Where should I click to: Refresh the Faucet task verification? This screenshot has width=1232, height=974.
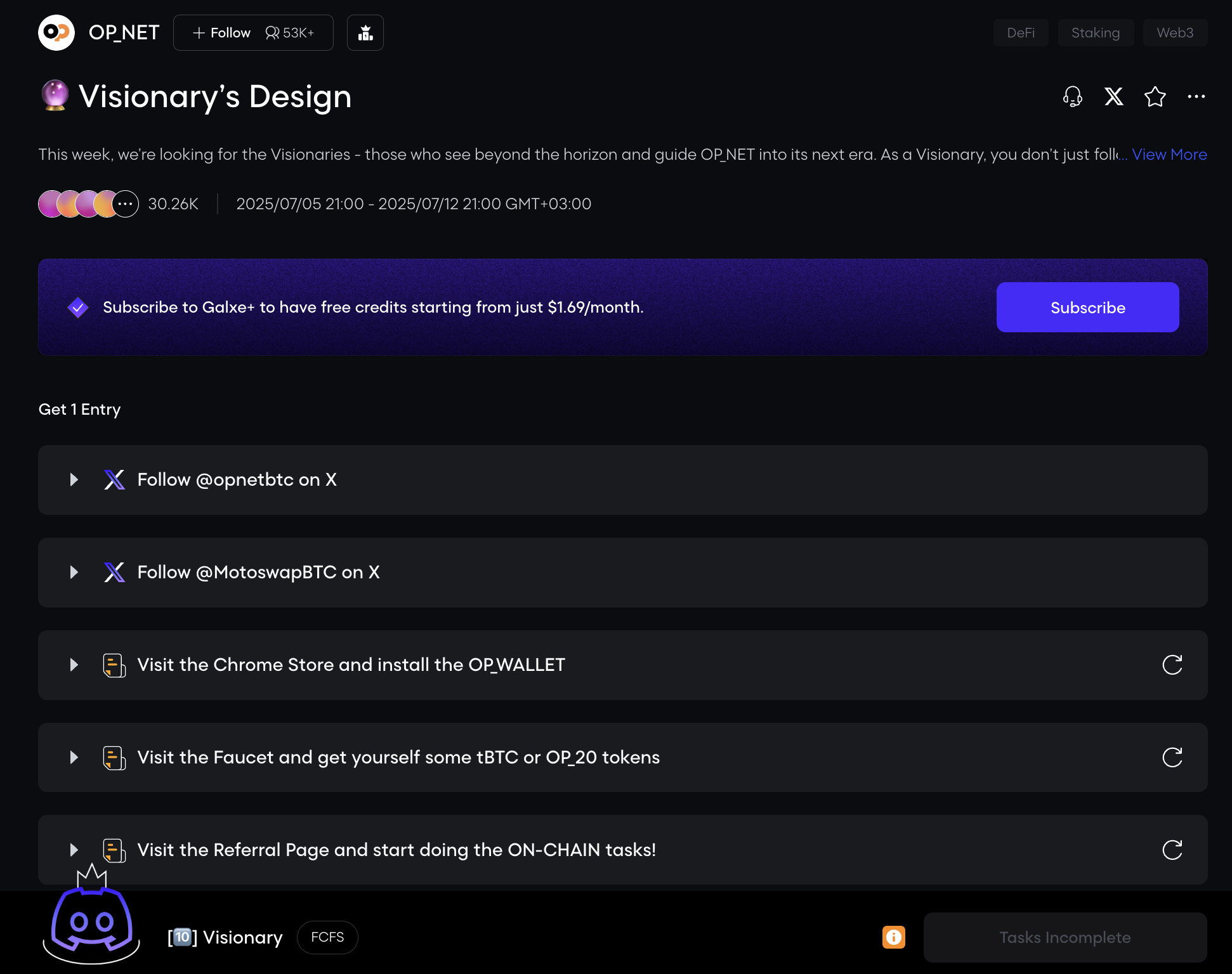pyautogui.click(x=1172, y=757)
